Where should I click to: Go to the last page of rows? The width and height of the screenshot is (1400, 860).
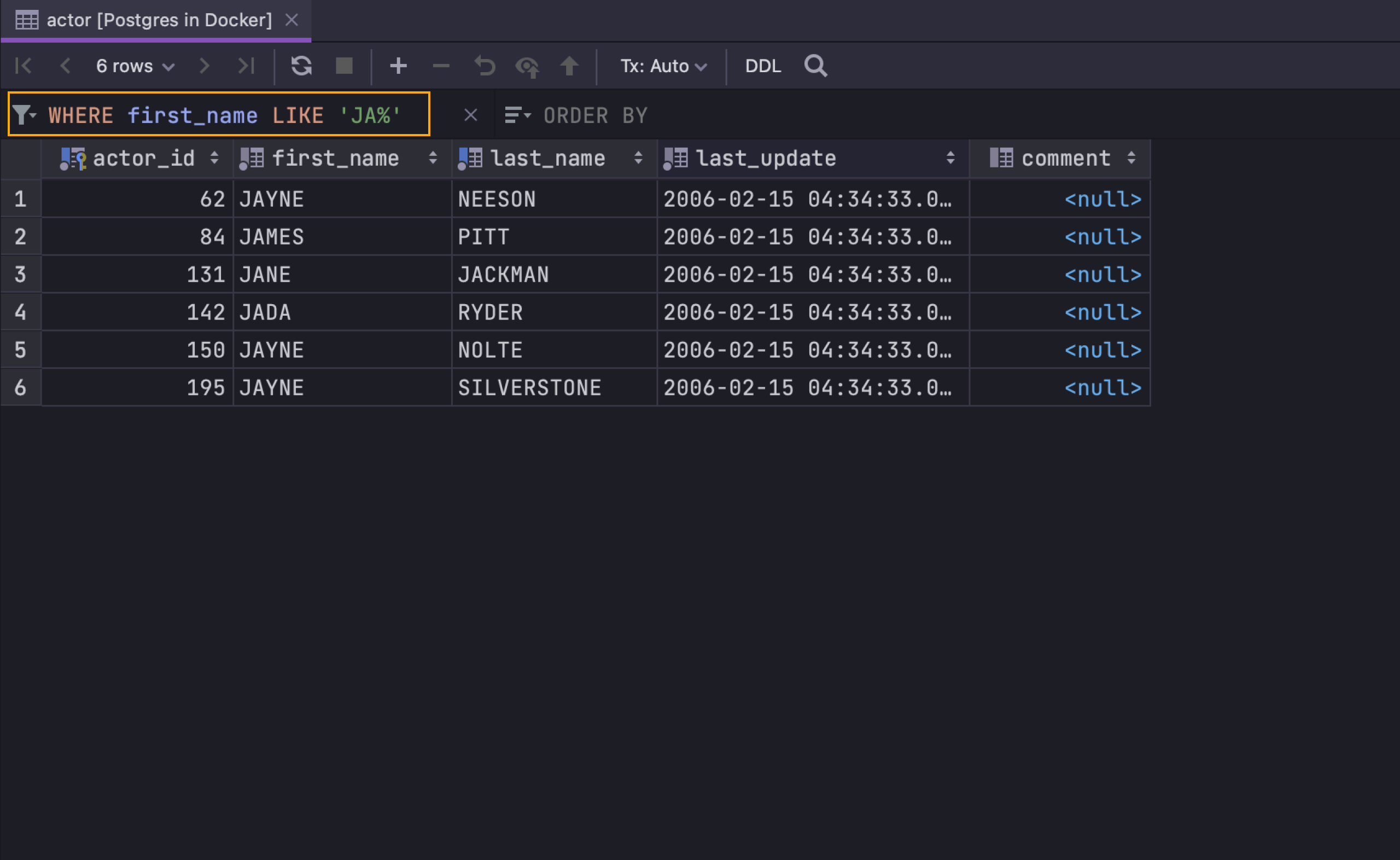coord(246,66)
